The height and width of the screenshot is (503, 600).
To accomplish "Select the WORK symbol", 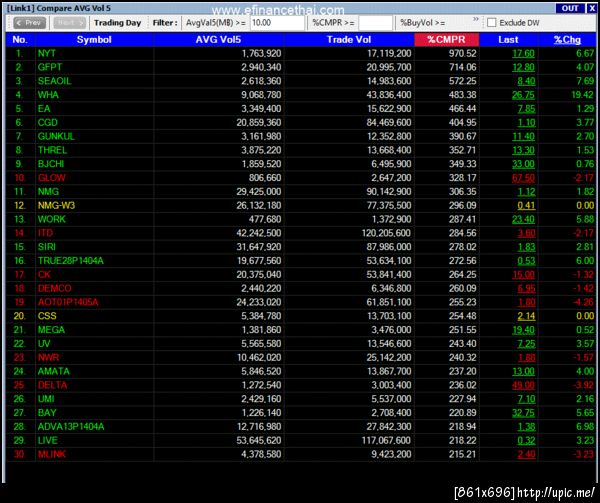I will [x=51, y=219].
